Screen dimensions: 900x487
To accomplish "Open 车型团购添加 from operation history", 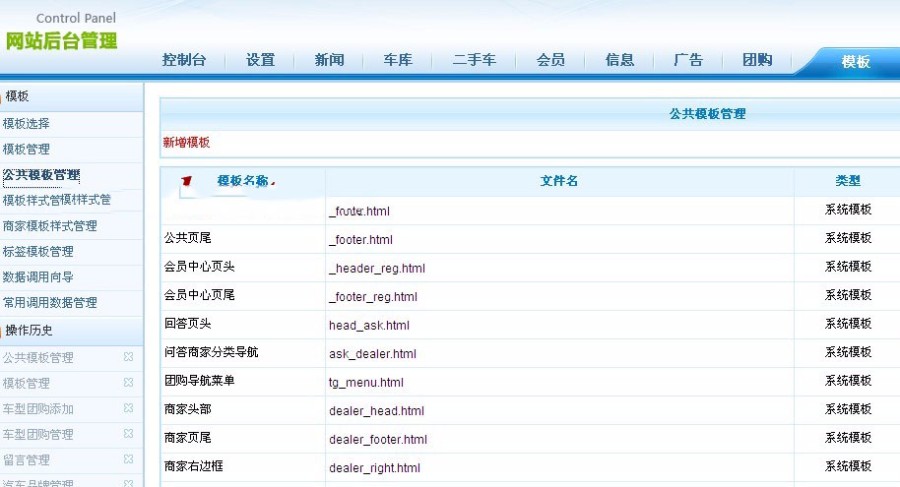I will (38, 409).
